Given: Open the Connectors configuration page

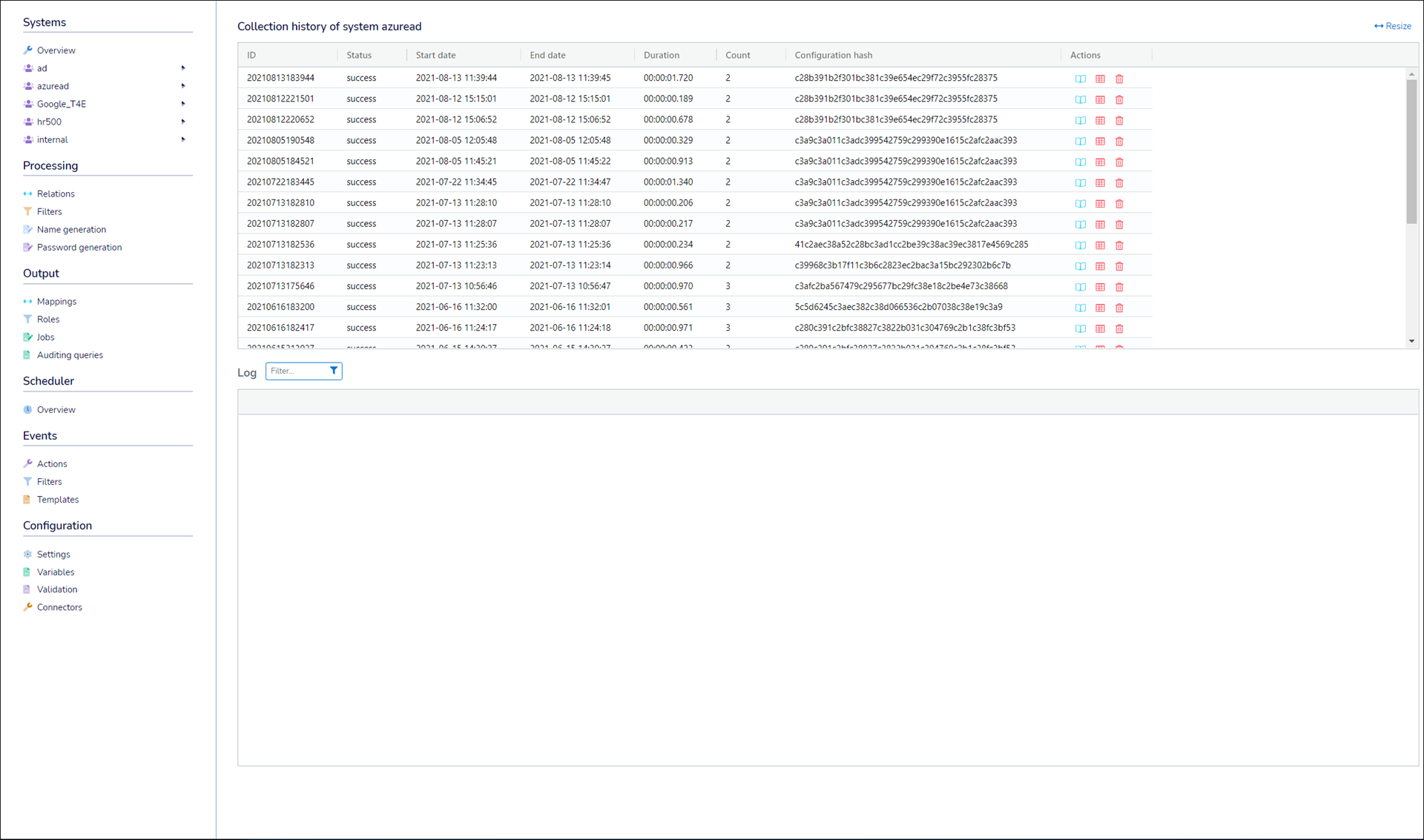Looking at the screenshot, I should (x=59, y=607).
